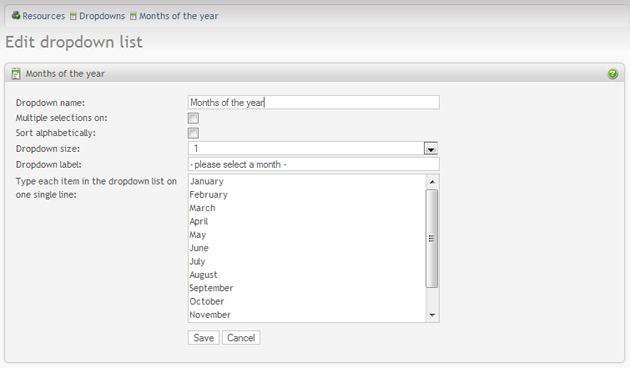Open the Resources breadcrumb link
Screen dimensions: 630x368
point(43,16)
